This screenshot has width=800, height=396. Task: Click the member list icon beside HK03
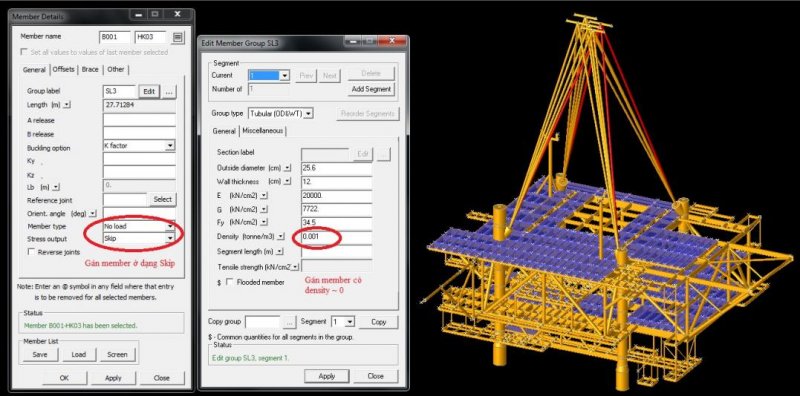pos(178,37)
